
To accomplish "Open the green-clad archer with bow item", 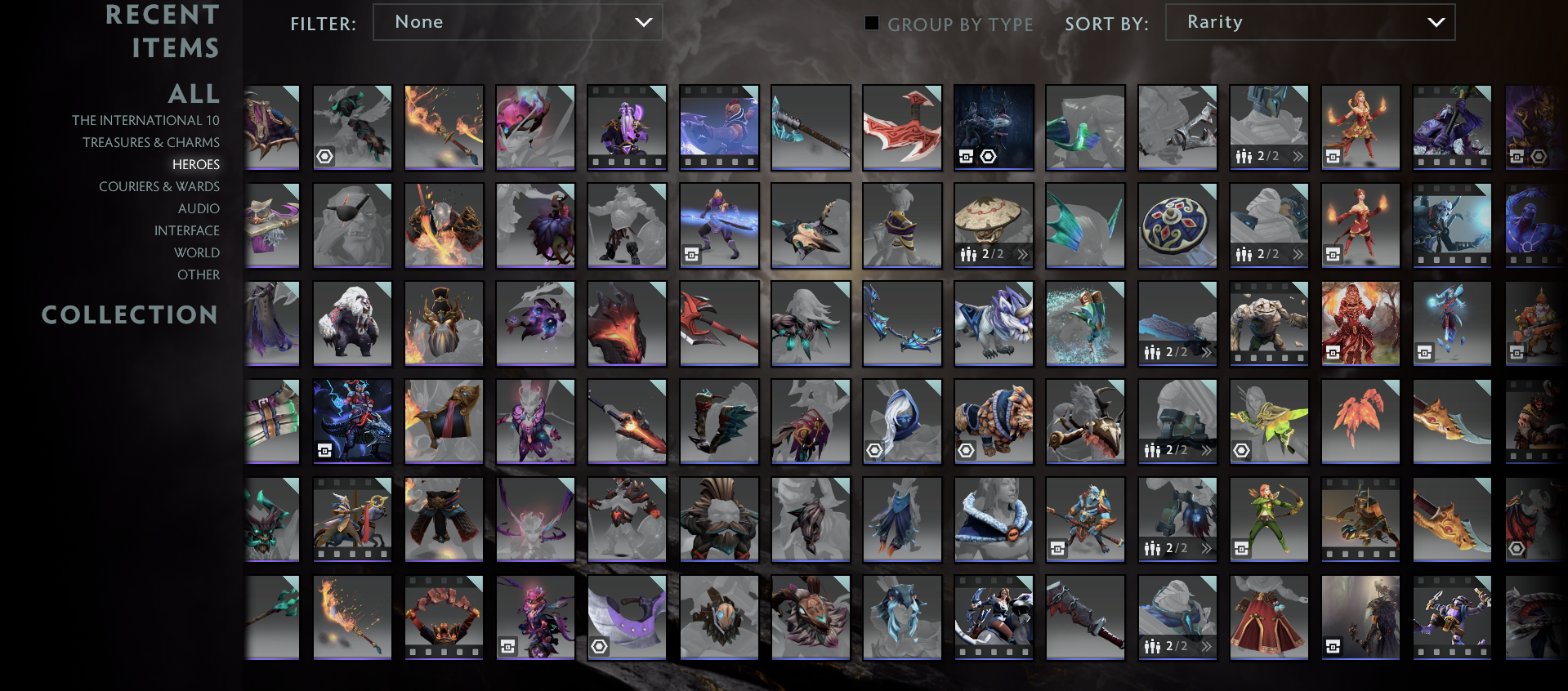I will click(x=1269, y=519).
